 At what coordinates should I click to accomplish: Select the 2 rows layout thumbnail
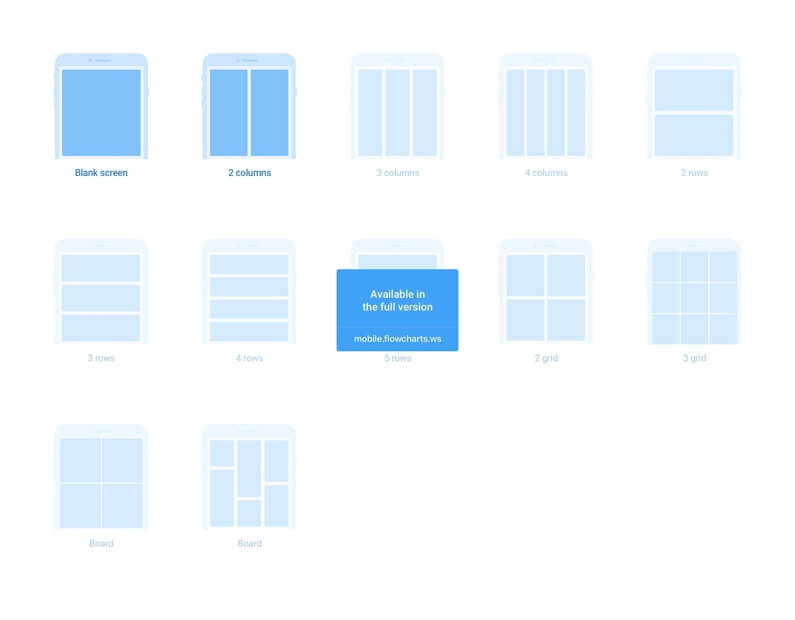pos(694,106)
